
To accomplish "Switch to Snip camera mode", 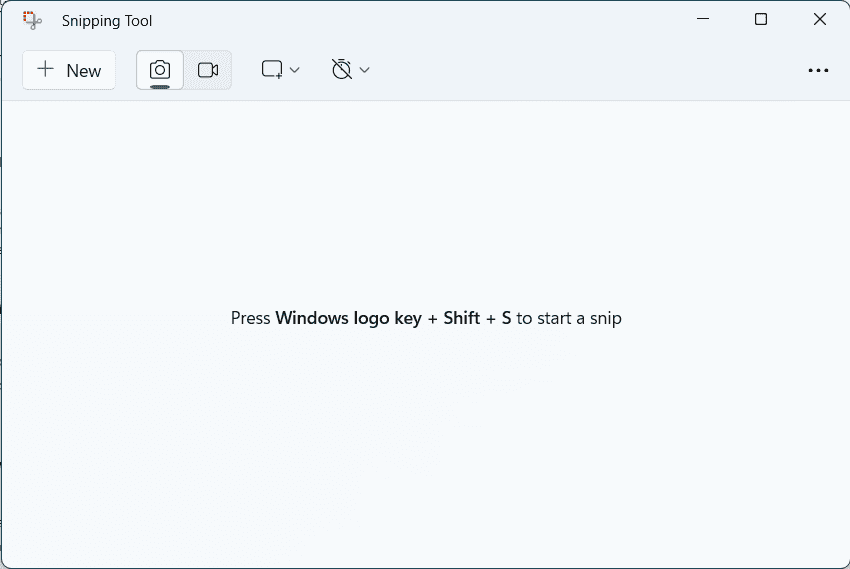I will 160,70.
